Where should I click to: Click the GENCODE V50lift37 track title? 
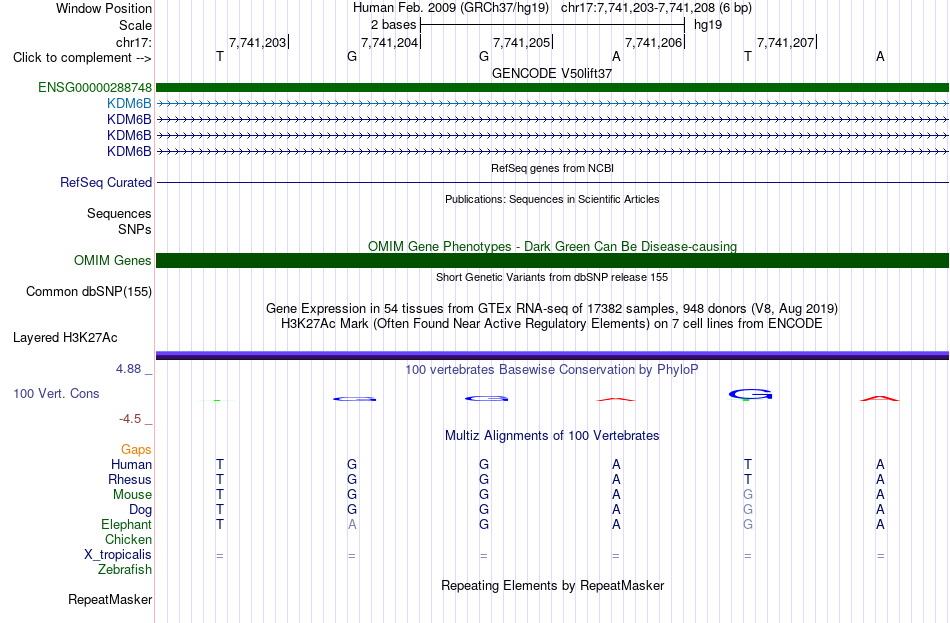pyautogui.click(x=552, y=73)
